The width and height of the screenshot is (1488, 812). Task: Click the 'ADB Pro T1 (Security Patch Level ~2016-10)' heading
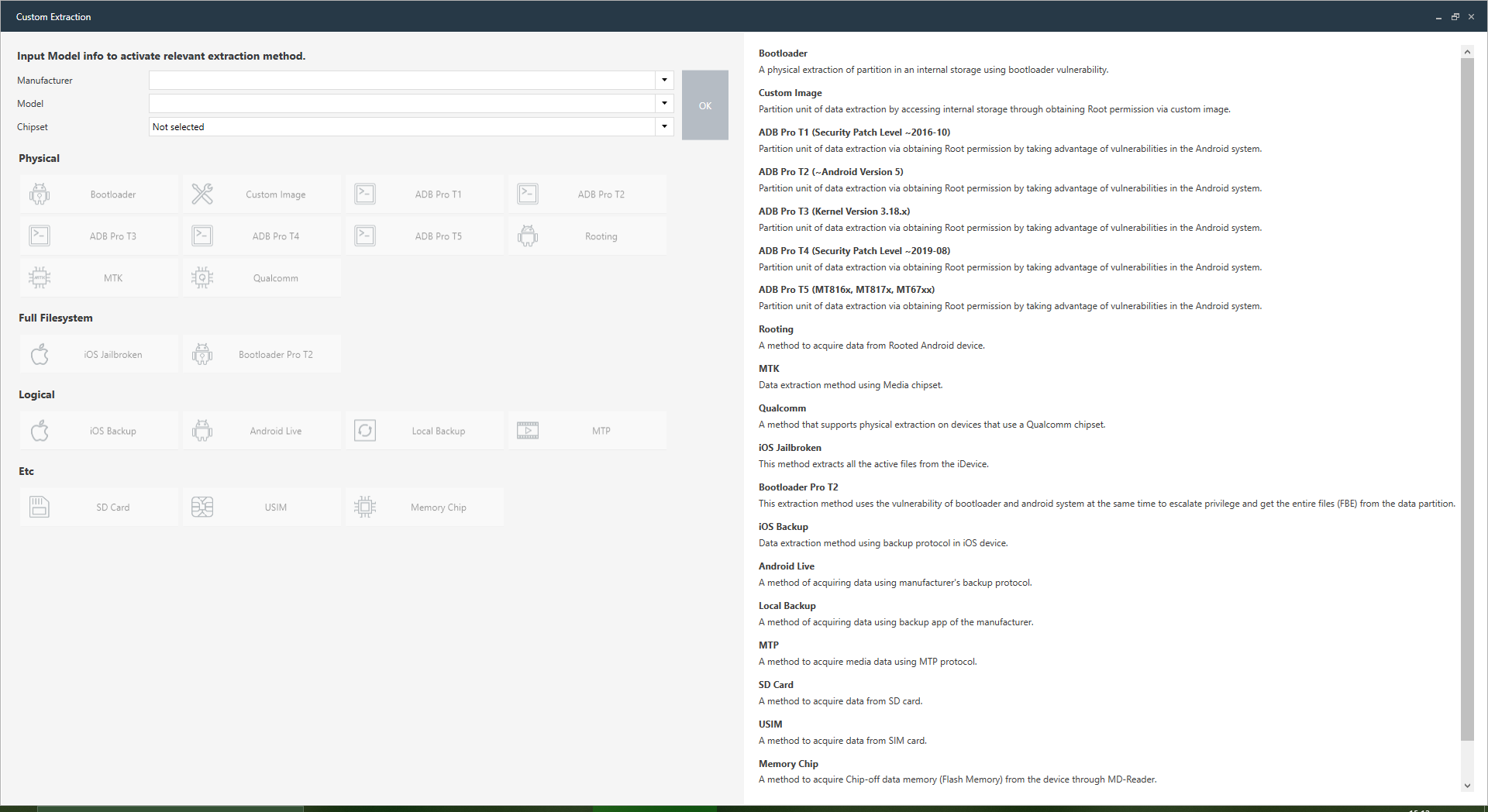[854, 132]
